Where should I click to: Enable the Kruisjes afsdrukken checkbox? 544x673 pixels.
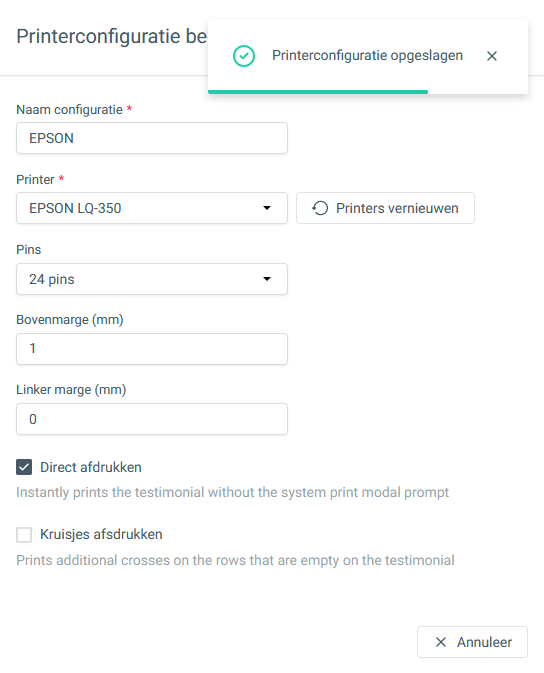coord(24,535)
